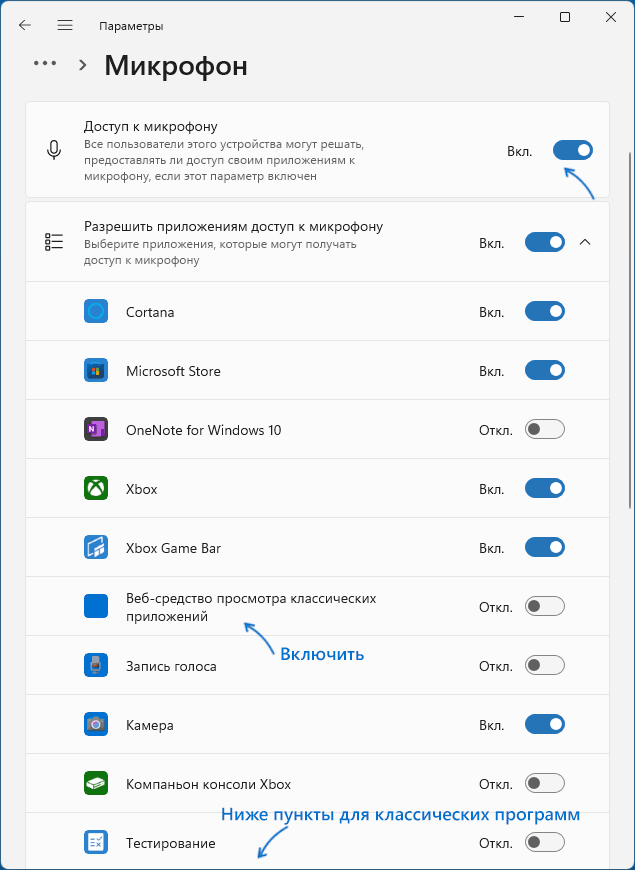Turn off microphone toggle for Камера
Screen dimensions: 635x870
coord(545,725)
